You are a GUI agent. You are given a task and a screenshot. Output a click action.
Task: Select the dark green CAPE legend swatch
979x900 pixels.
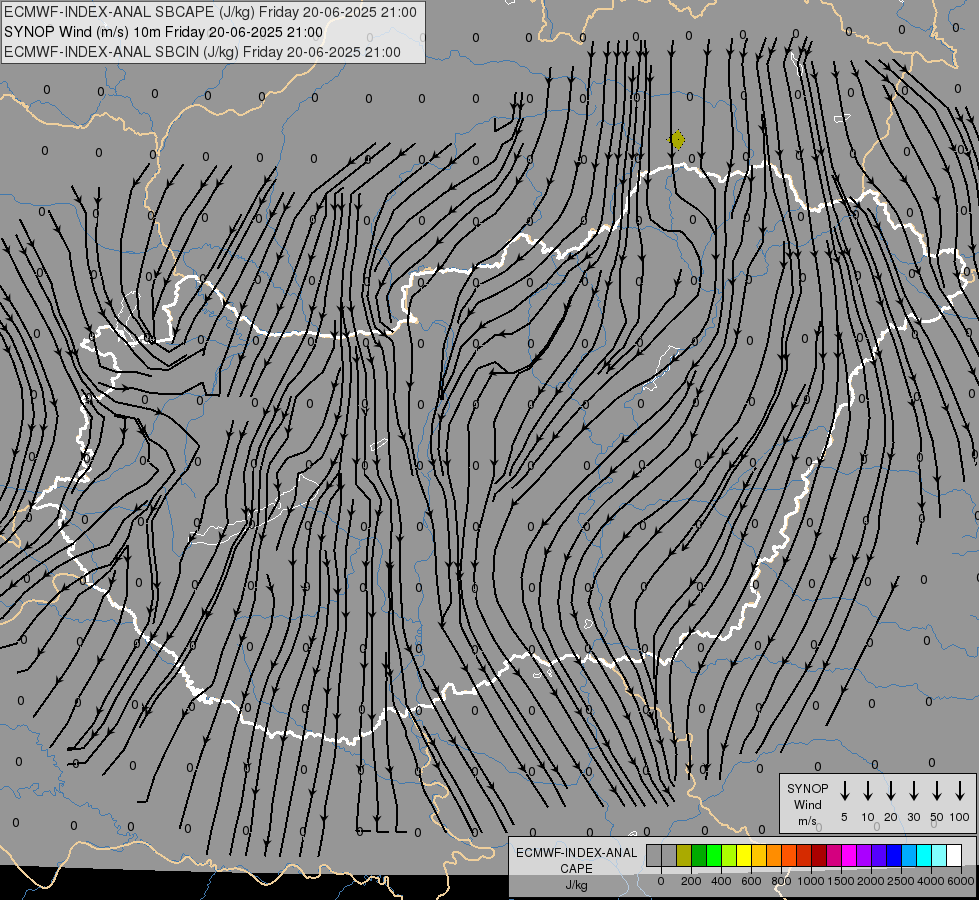(699, 856)
